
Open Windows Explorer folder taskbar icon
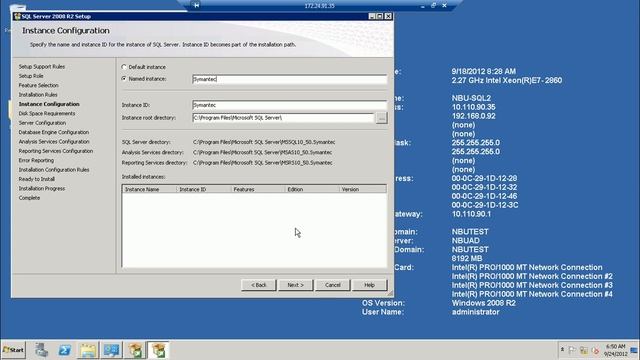(88, 350)
